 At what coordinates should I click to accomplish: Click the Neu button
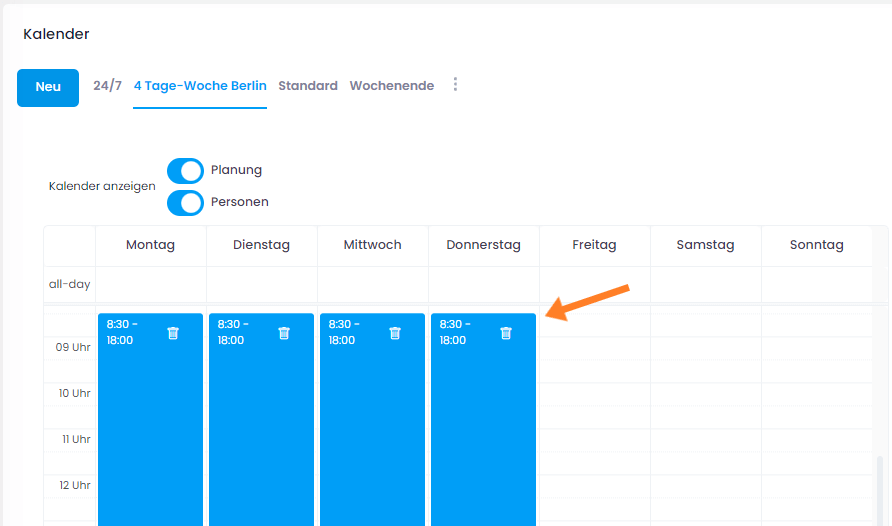48,87
